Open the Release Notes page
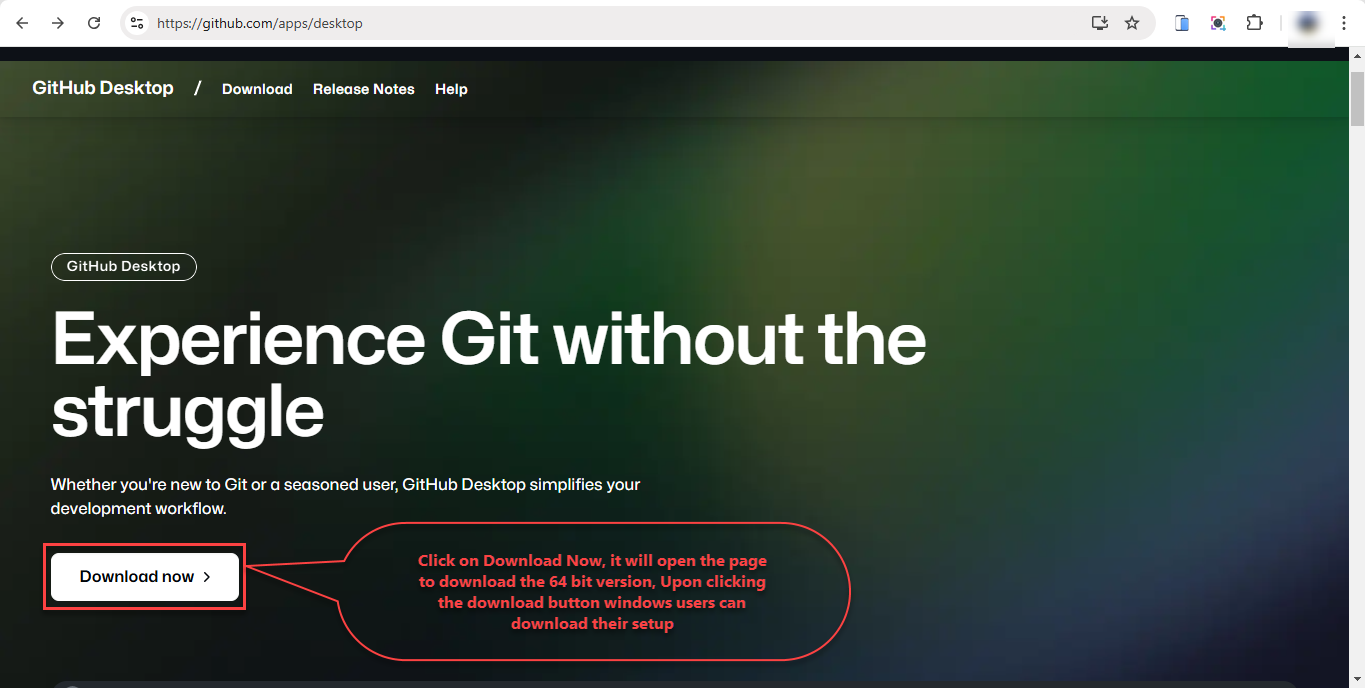 363,89
